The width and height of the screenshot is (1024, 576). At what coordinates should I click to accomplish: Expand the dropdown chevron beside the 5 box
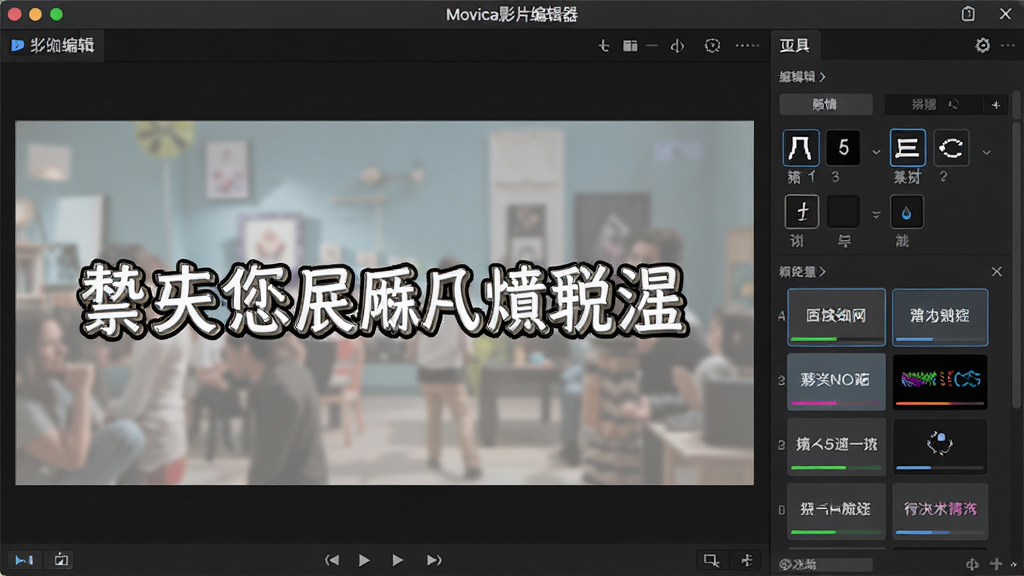[x=876, y=152]
